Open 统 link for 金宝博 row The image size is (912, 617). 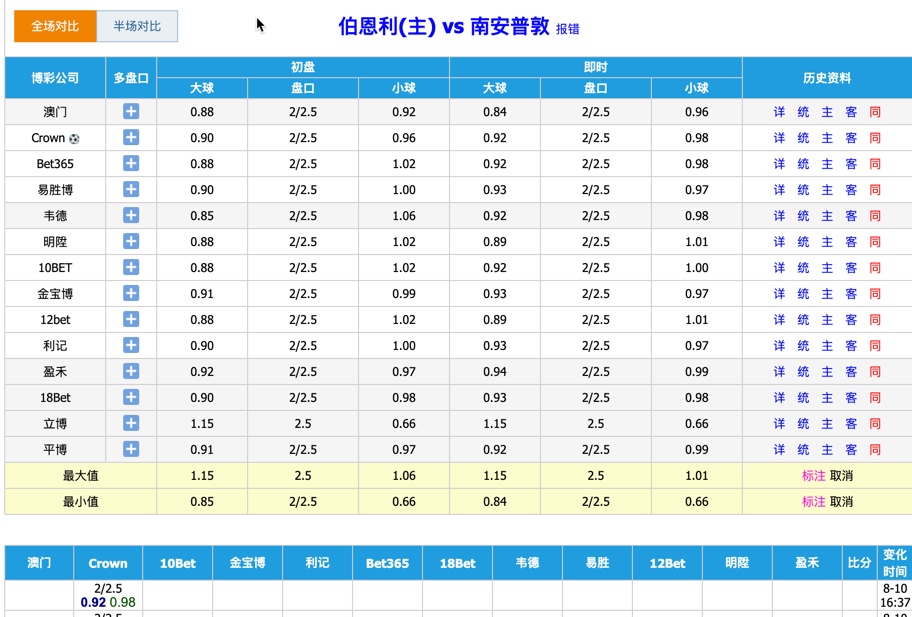(803, 294)
